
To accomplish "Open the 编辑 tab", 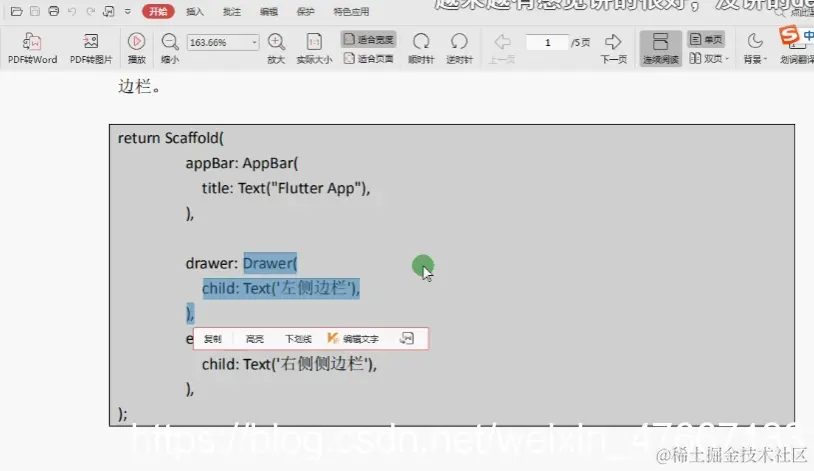I will pyautogui.click(x=268, y=11).
